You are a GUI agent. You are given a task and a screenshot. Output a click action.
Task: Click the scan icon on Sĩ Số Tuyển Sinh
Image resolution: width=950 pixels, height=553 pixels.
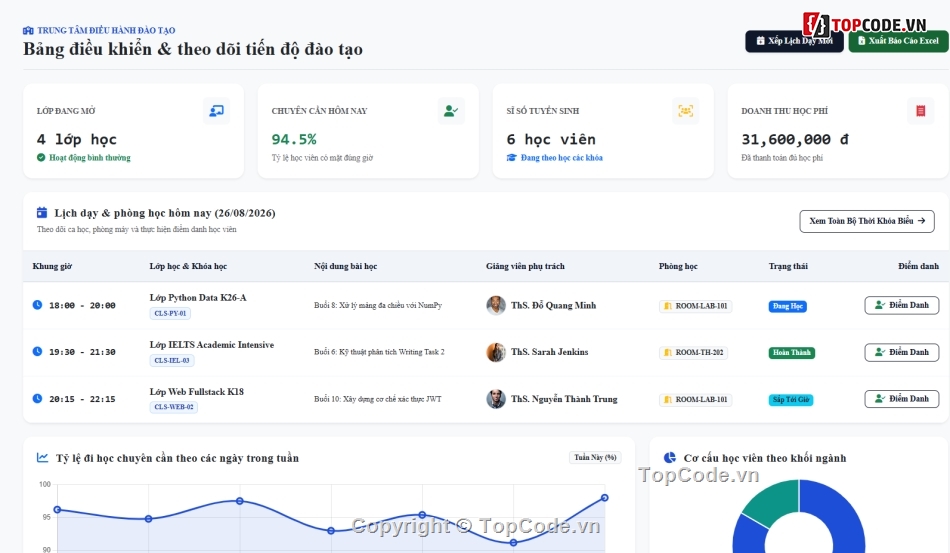pos(685,111)
